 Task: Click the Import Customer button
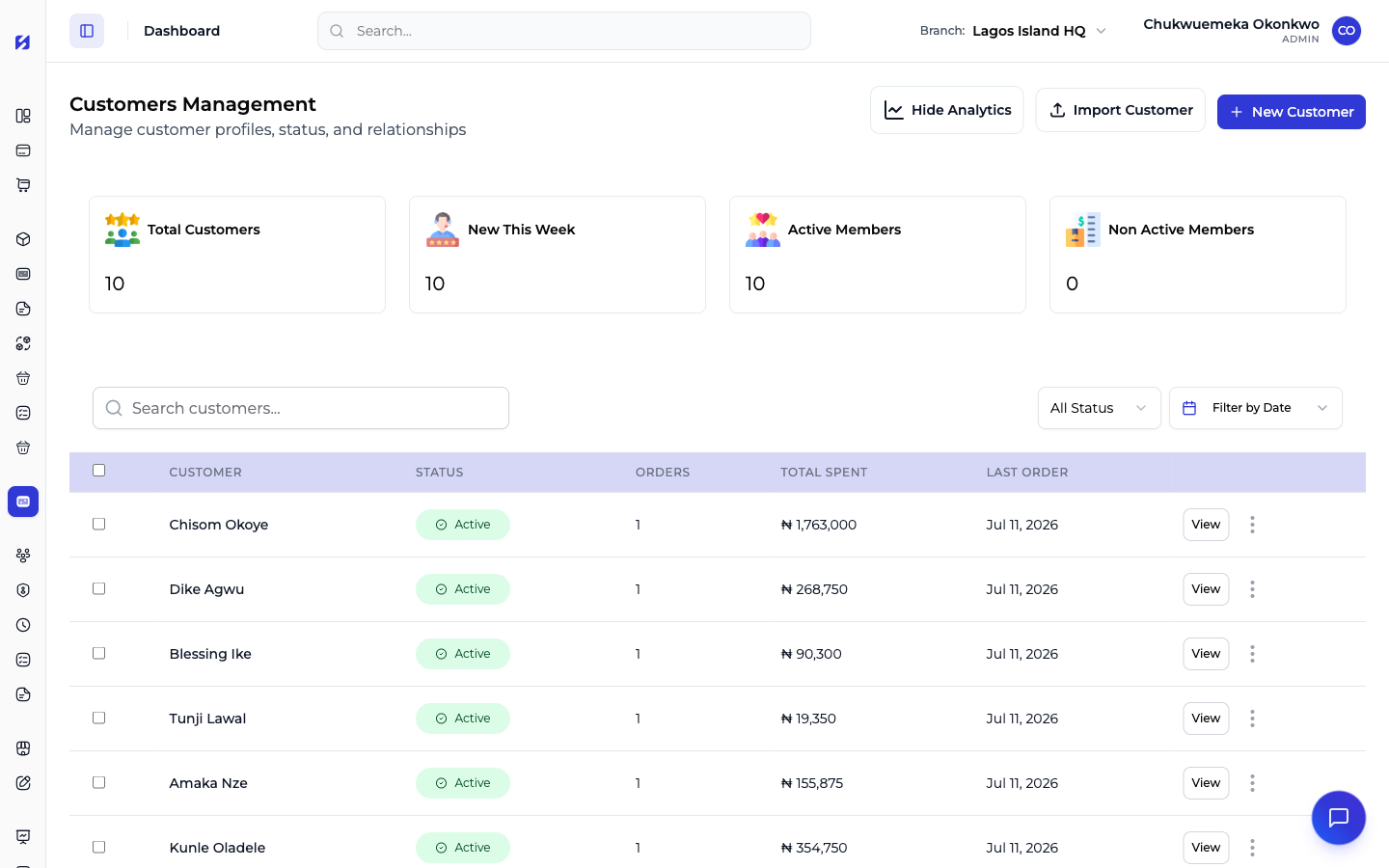1120,110
